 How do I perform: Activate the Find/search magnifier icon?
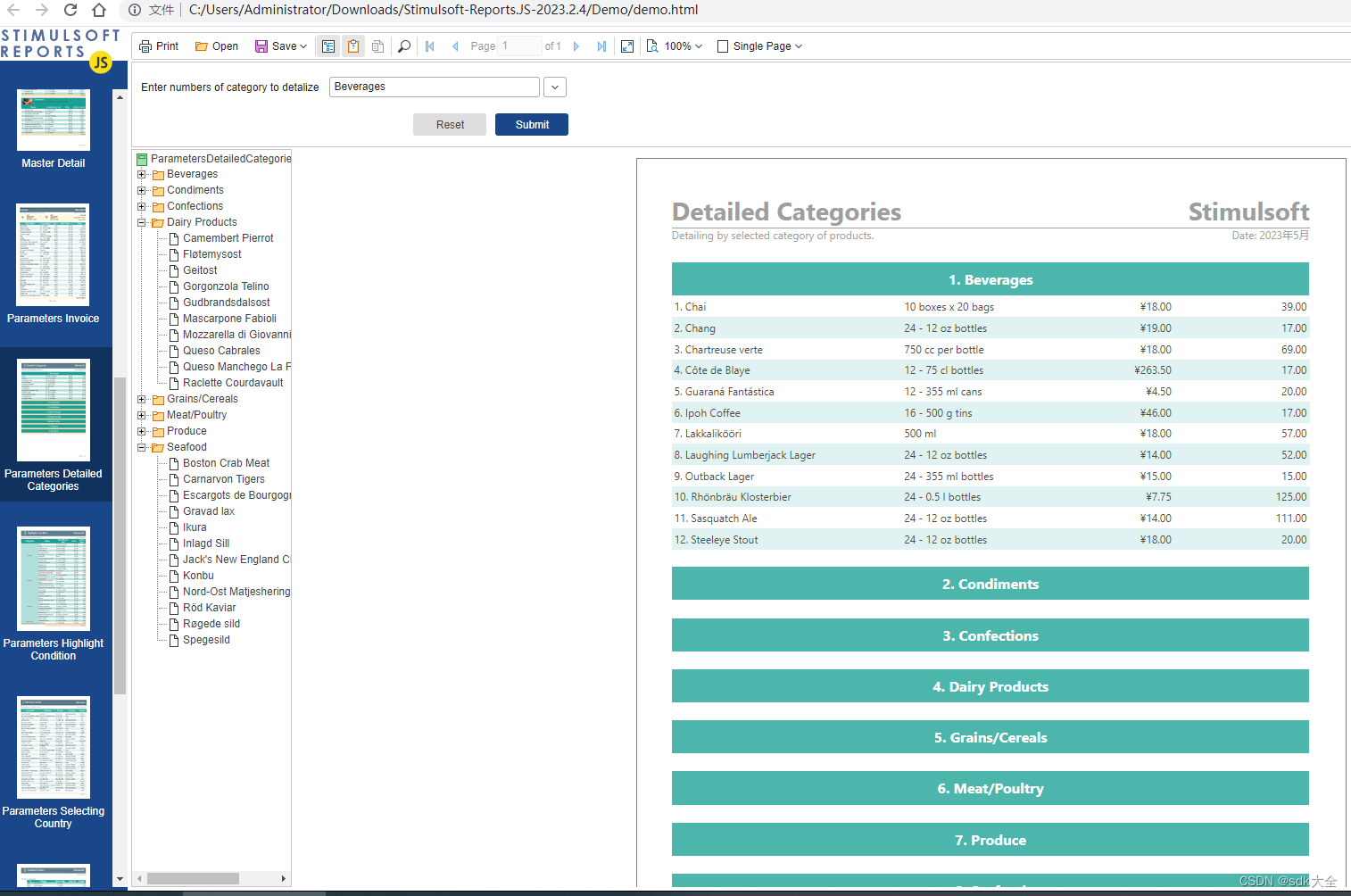pyautogui.click(x=403, y=46)
